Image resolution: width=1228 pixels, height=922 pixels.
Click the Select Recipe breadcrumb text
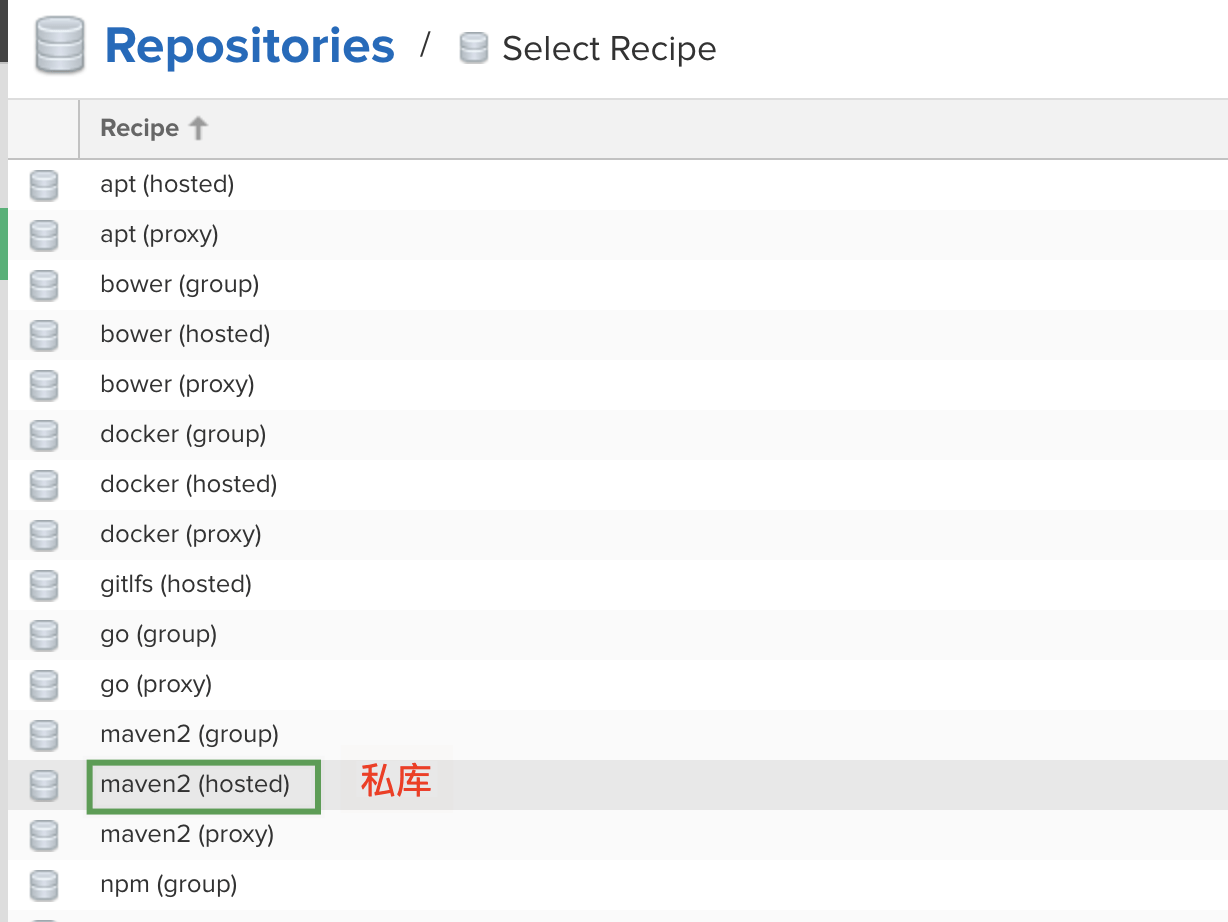(609, 48)
